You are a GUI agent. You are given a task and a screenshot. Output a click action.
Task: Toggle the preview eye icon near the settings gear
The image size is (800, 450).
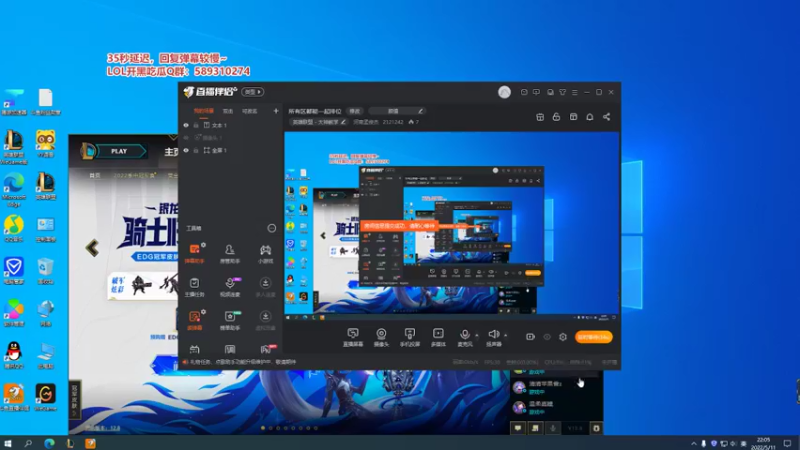[546, 337]
